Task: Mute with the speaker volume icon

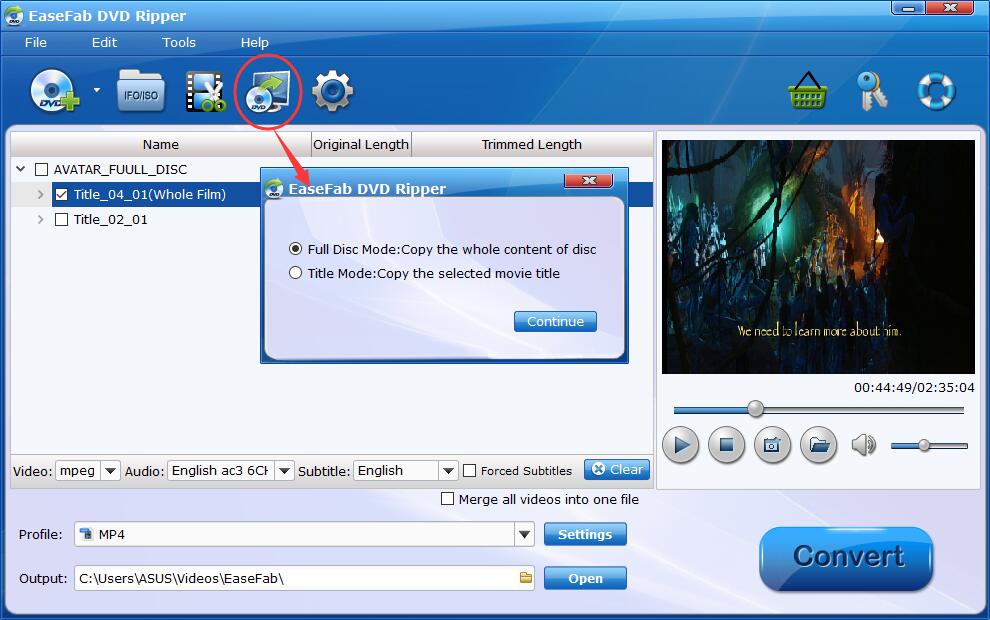Action: click(x=863, y=445)
